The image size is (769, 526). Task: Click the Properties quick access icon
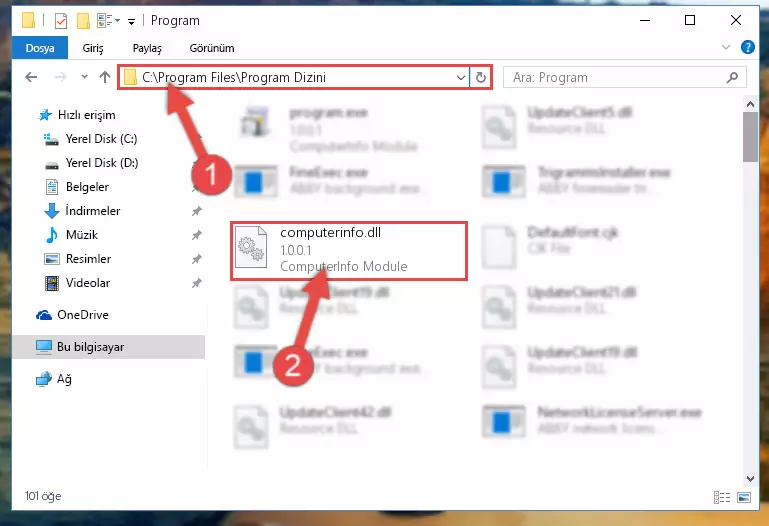point(61,21)
